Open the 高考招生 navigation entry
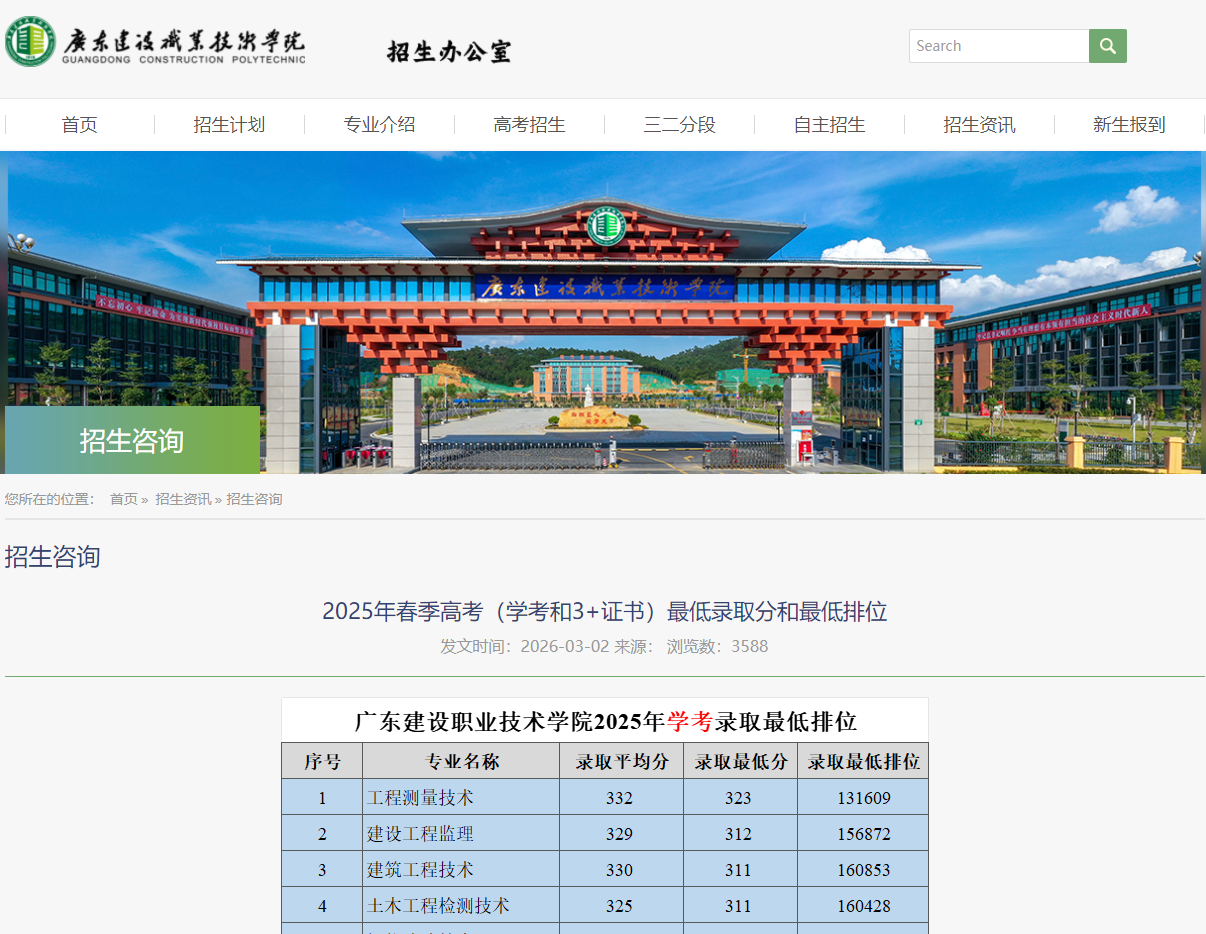Viewport: 1206px width, 934px height. click(x=529, y=125)
